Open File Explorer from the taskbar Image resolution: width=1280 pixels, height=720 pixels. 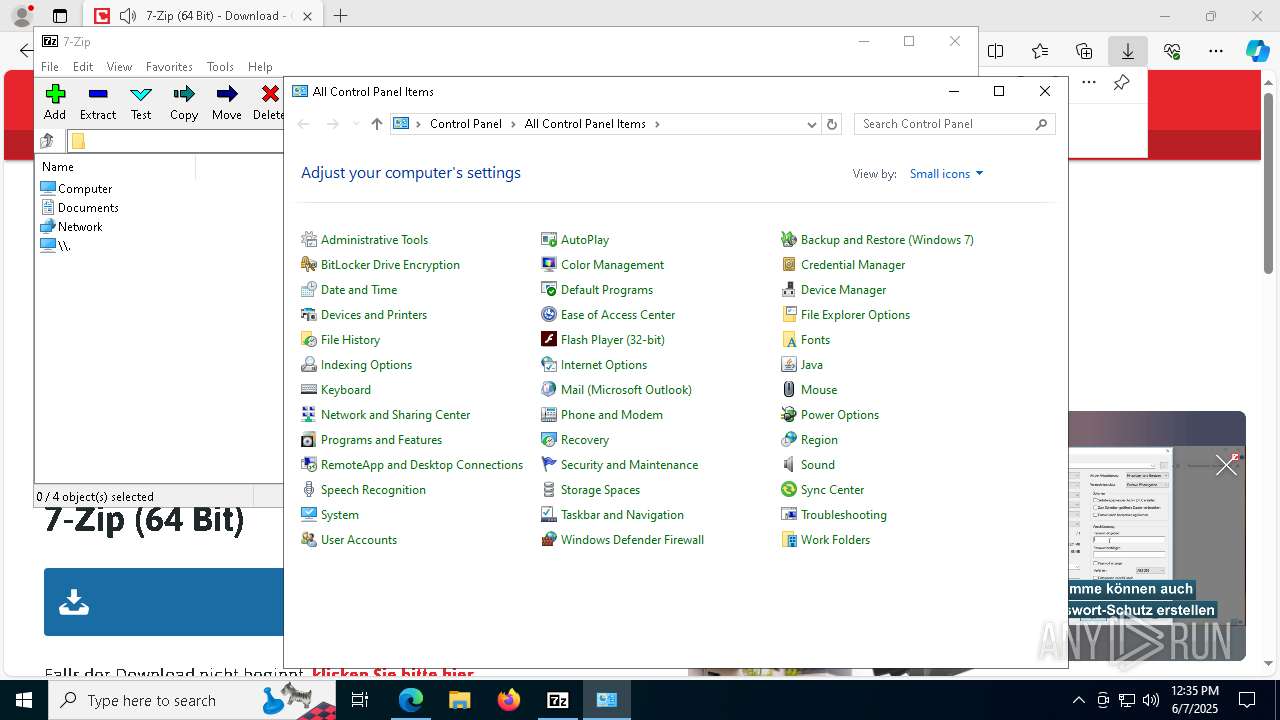click(460, 700)
